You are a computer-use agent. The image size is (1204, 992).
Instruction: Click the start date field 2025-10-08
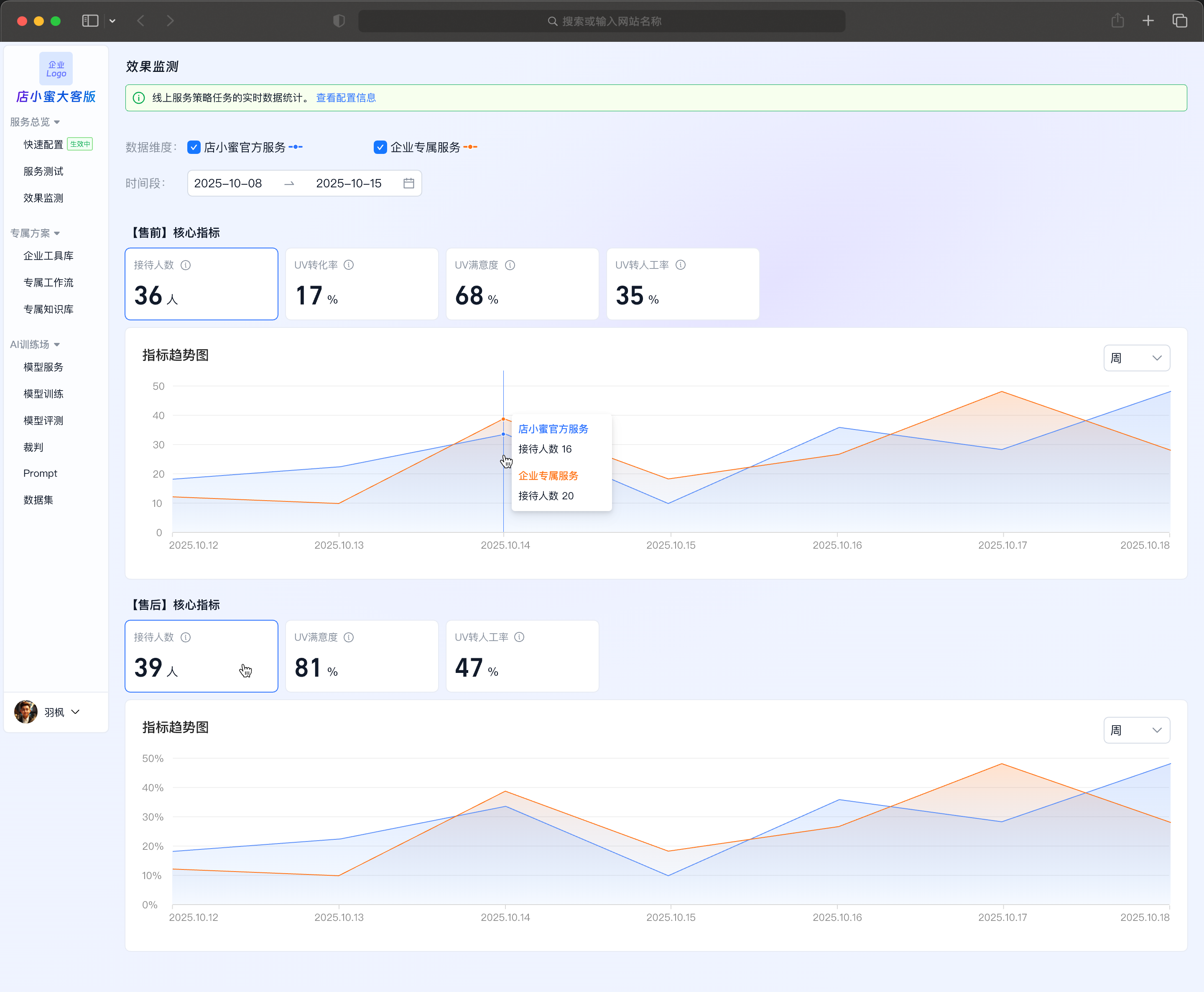pyautogui.click(x=228, y=184)
